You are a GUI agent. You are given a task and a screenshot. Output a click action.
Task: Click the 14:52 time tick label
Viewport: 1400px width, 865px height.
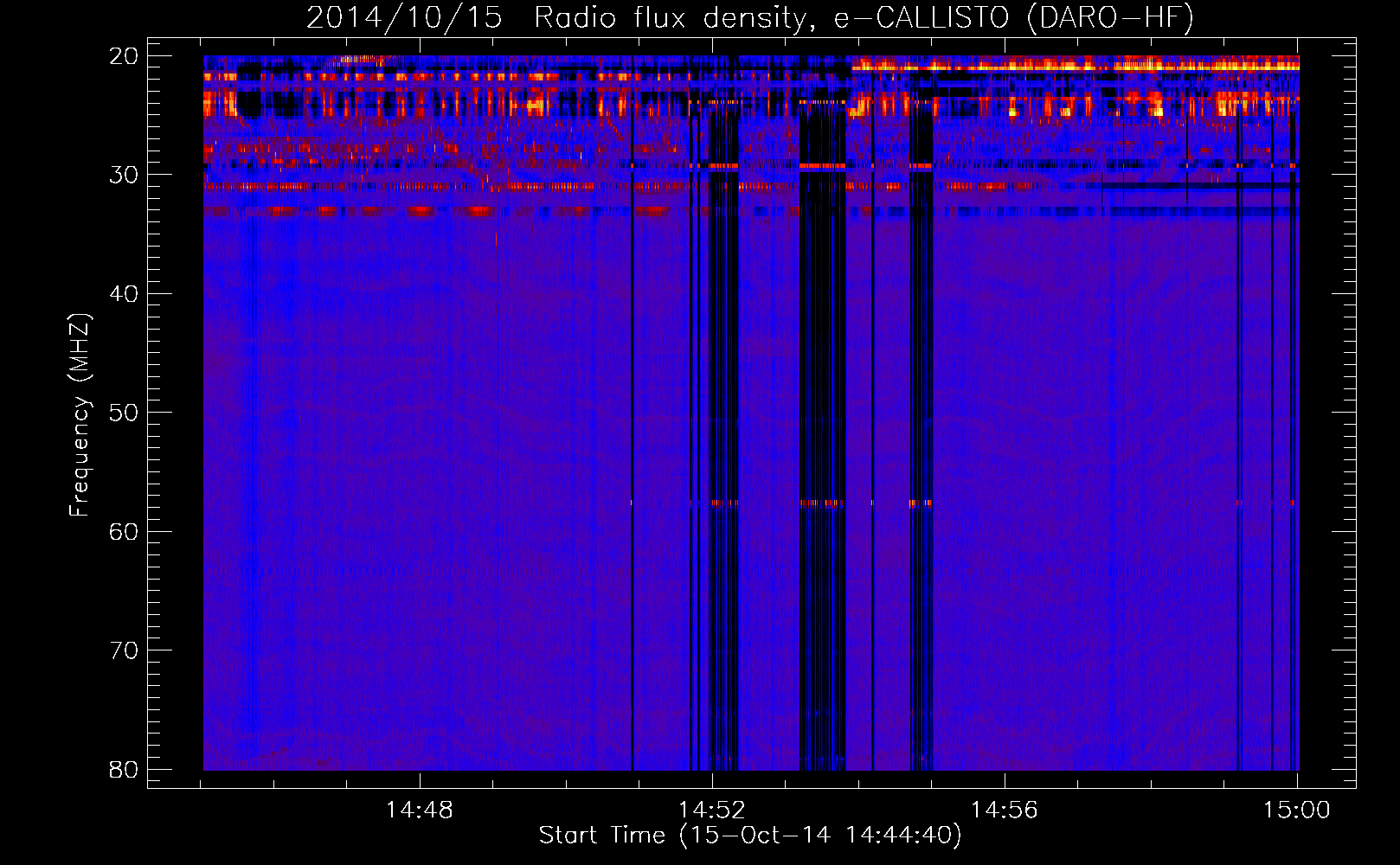tap(711, 811)
